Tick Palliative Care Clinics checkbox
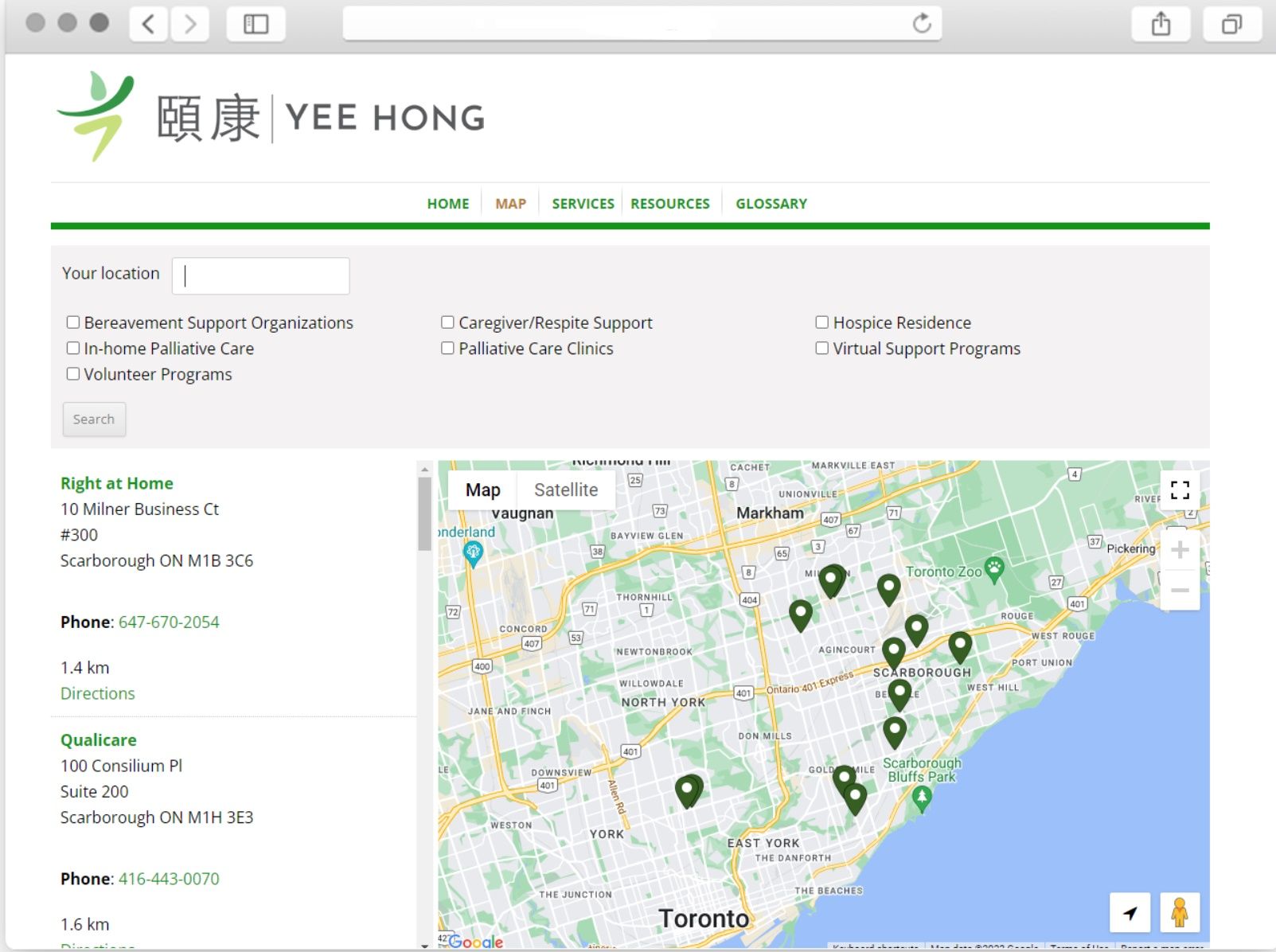Screen dimensions: 1276x952 pos(447,348)
